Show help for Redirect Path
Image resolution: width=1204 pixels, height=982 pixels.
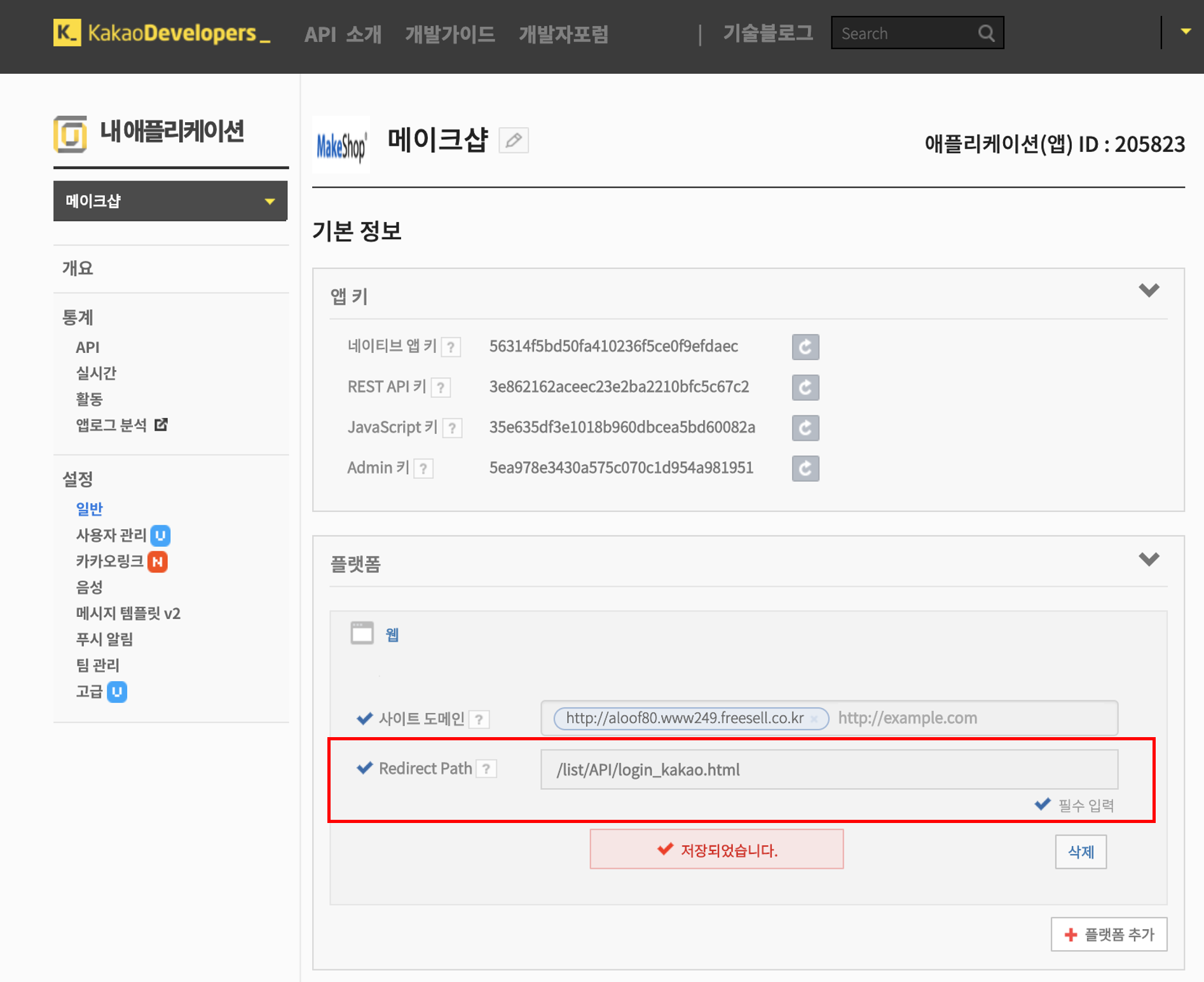click(486, 769)
